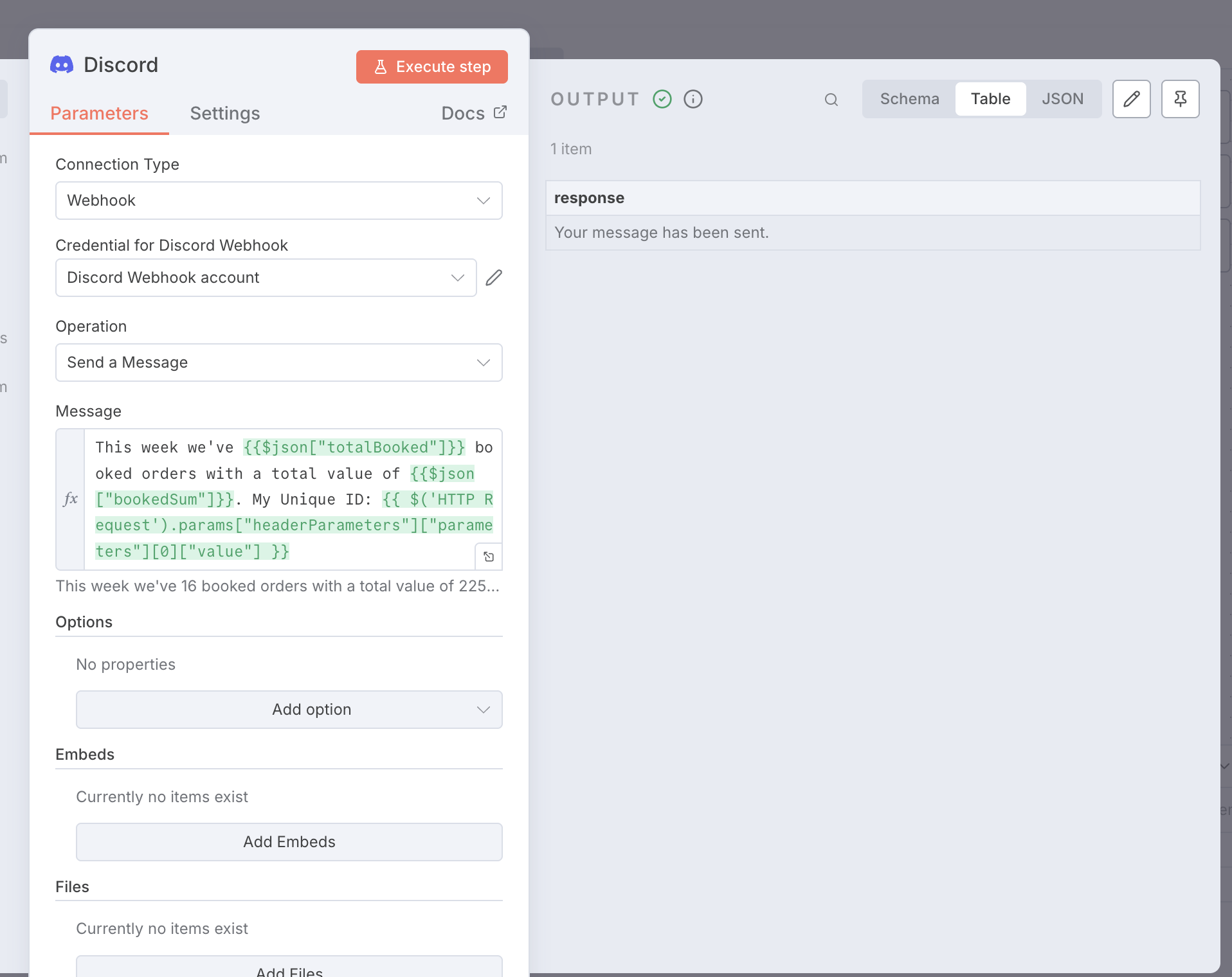Open the Add option dropdown
The height and width of the screenshot is (977, 1232).
click(x=289, y=710)
